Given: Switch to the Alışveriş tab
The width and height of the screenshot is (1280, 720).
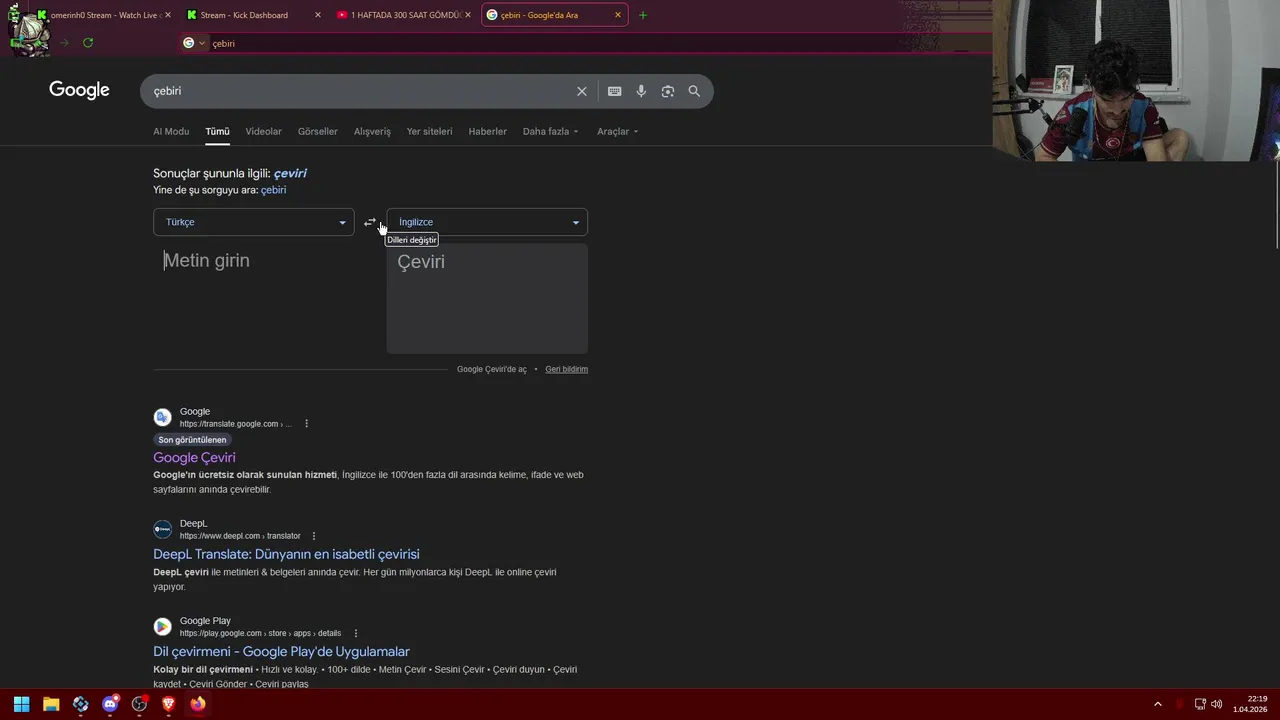Looking at the screenshot, I should pyautogui.click(x=372, y=131).
